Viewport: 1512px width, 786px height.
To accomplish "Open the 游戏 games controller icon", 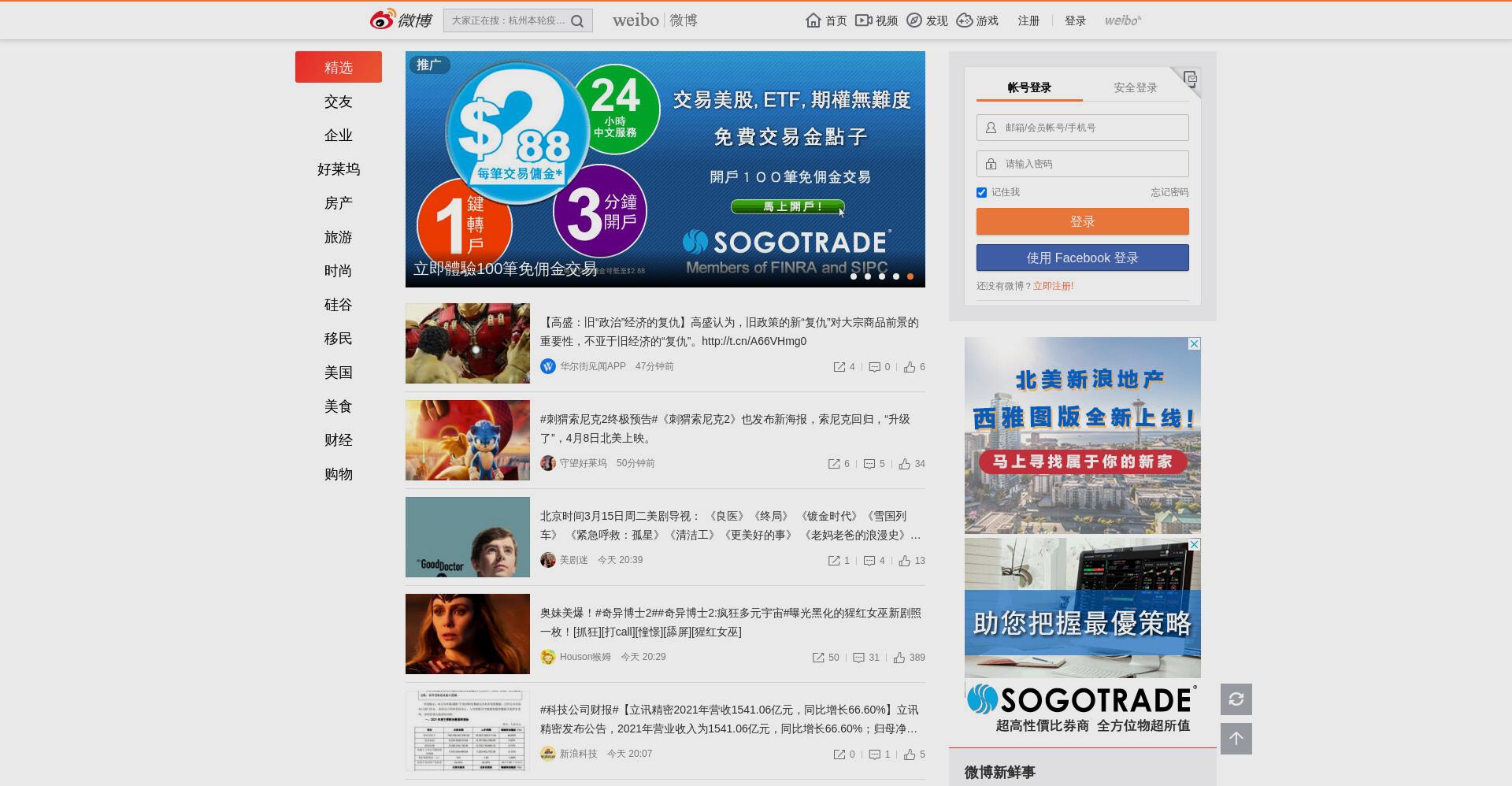I will tap(965, 20).
